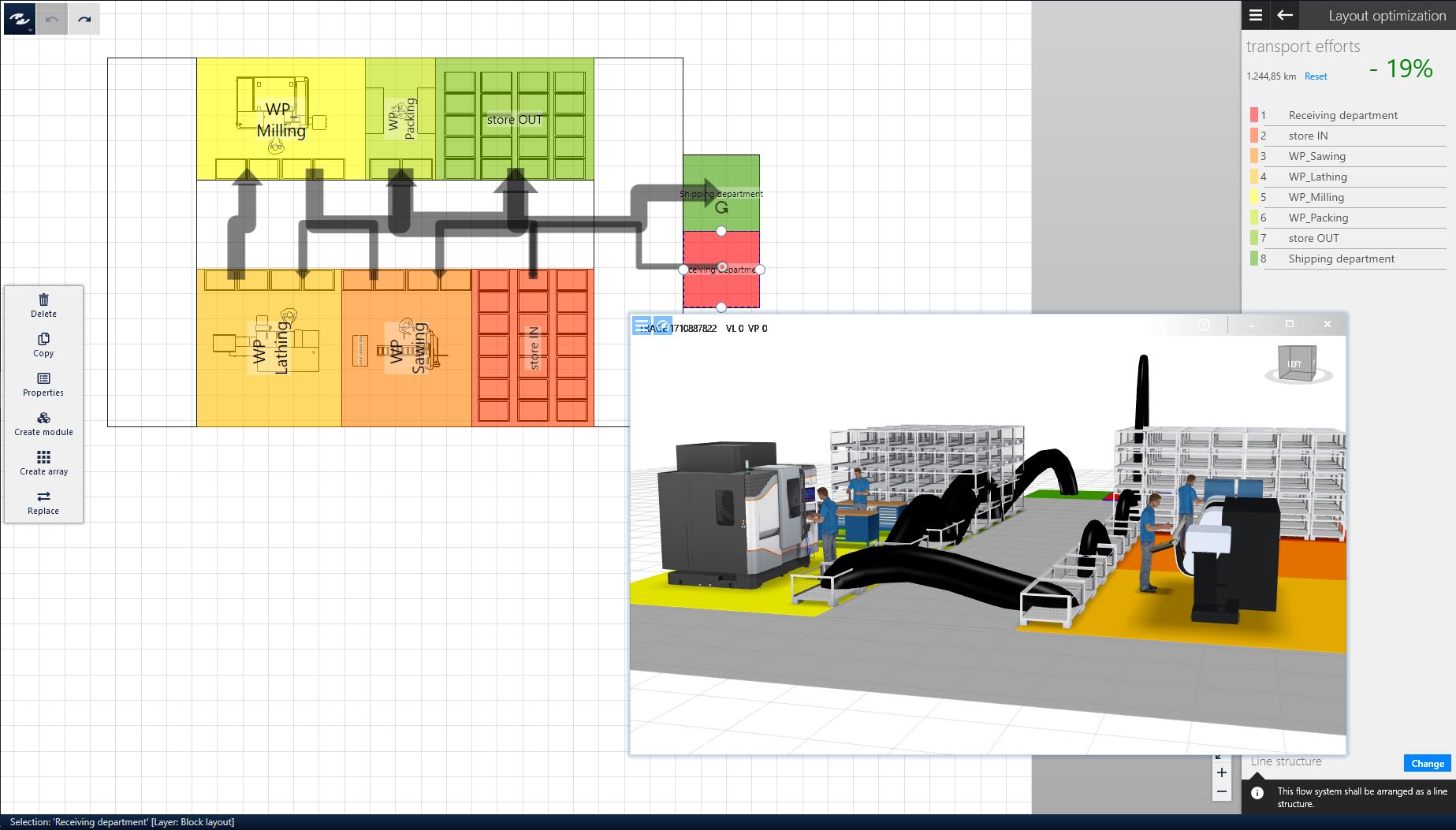Click the Redo arrow in top toolbar
Screen dimensions: 1456x830
click(84, 19)
